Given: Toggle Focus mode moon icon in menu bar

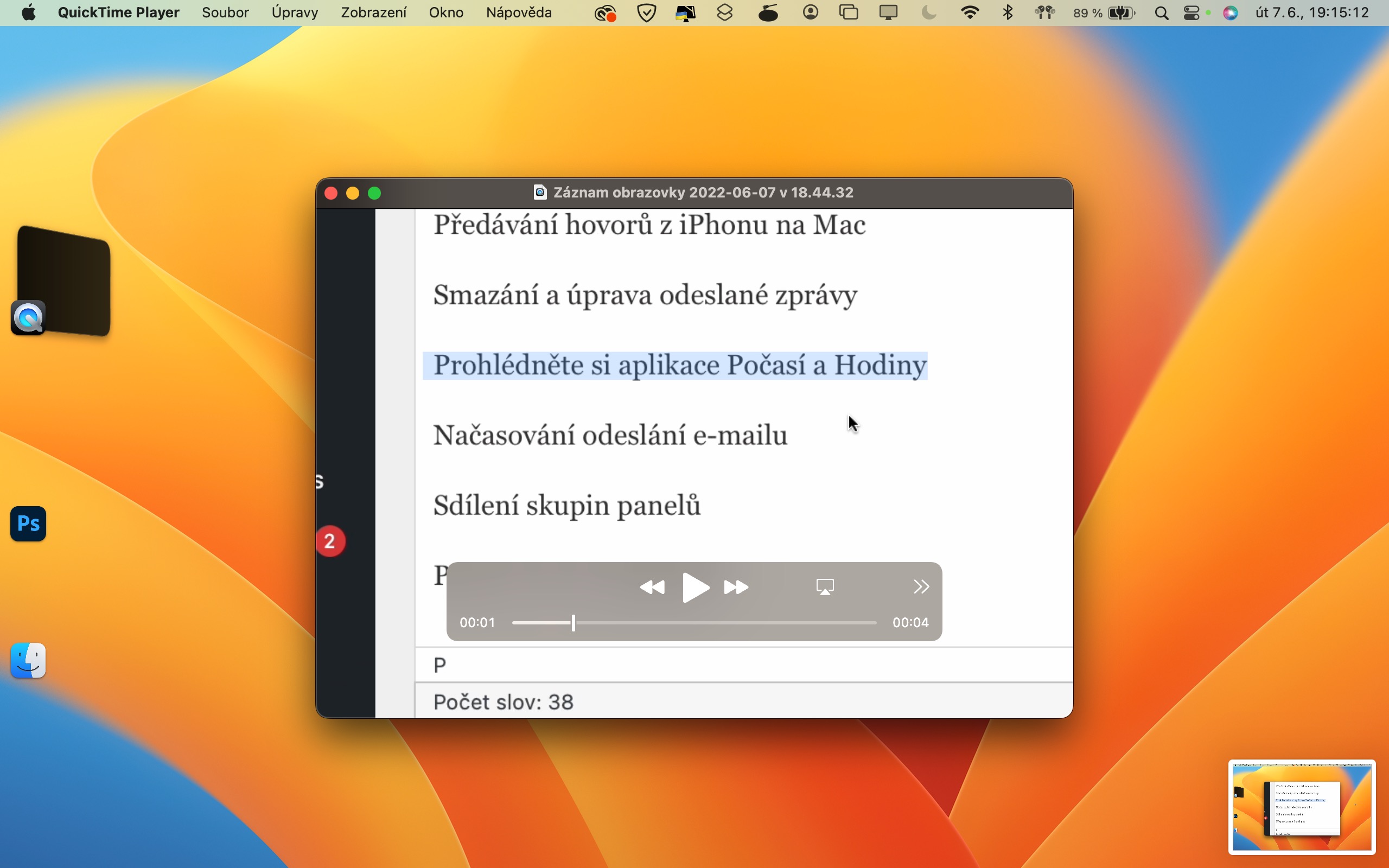Looking at the screenshot, I should pyautogui.click(x=928, y=12).
